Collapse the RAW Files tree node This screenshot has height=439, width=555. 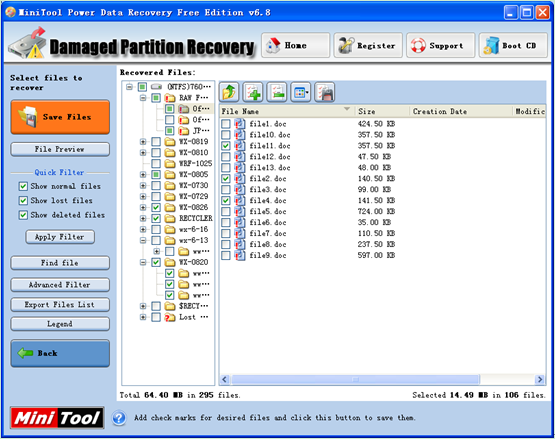[x=143, y=98]
